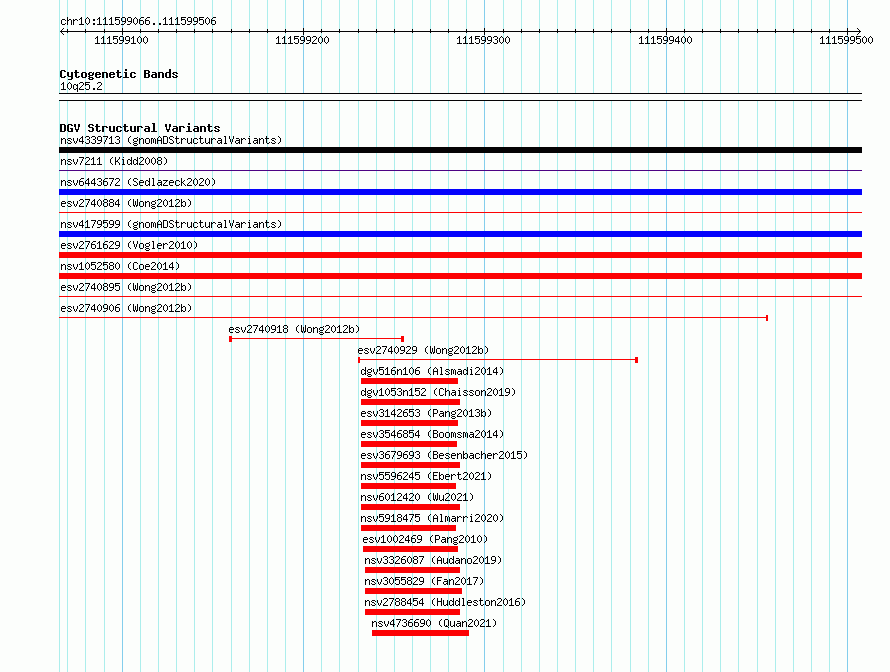Select the red nsv2788454 variant bar
This screenshot has width=890, height=672.
(x=413, y=612)
